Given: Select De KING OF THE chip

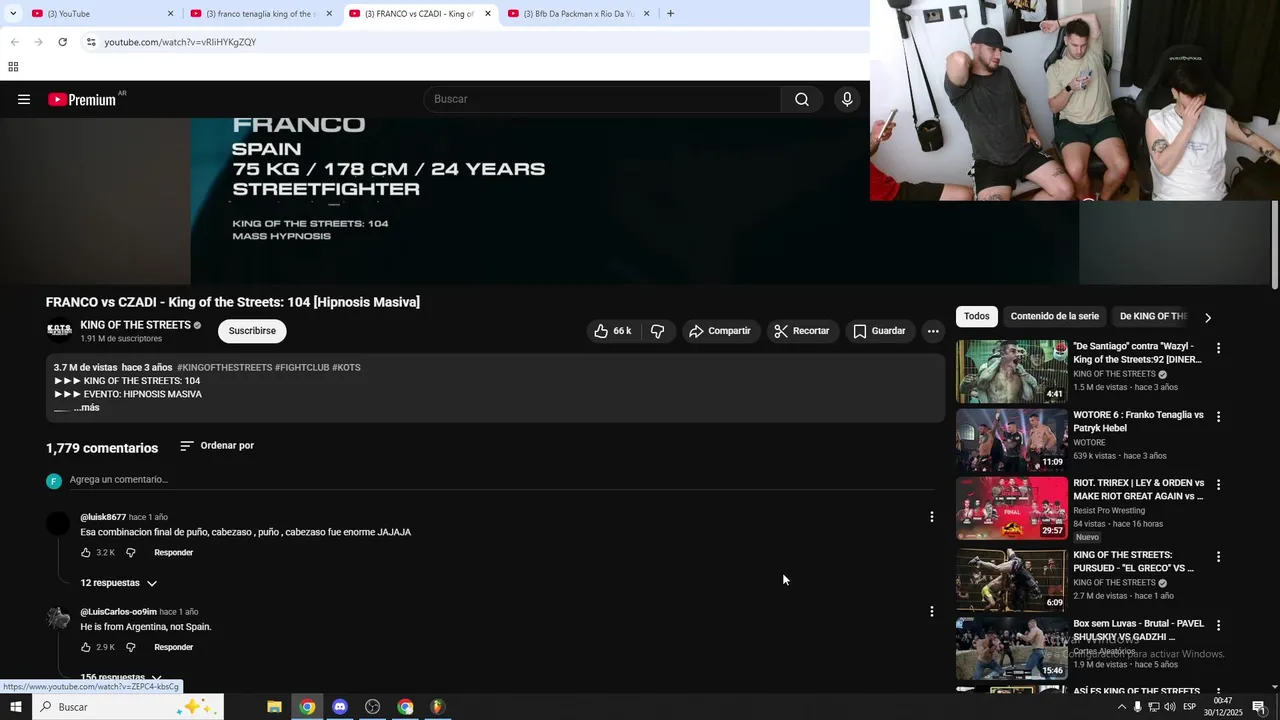Looking at the screenshot, I should [1152, 316].
